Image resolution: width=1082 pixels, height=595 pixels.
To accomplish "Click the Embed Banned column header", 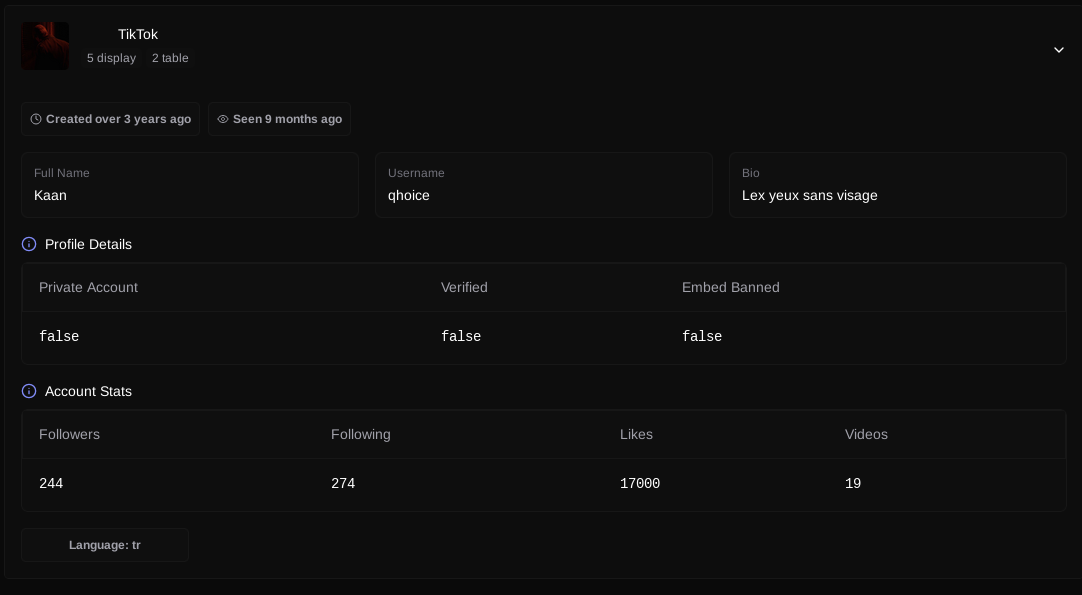I will tap(730, 287).
